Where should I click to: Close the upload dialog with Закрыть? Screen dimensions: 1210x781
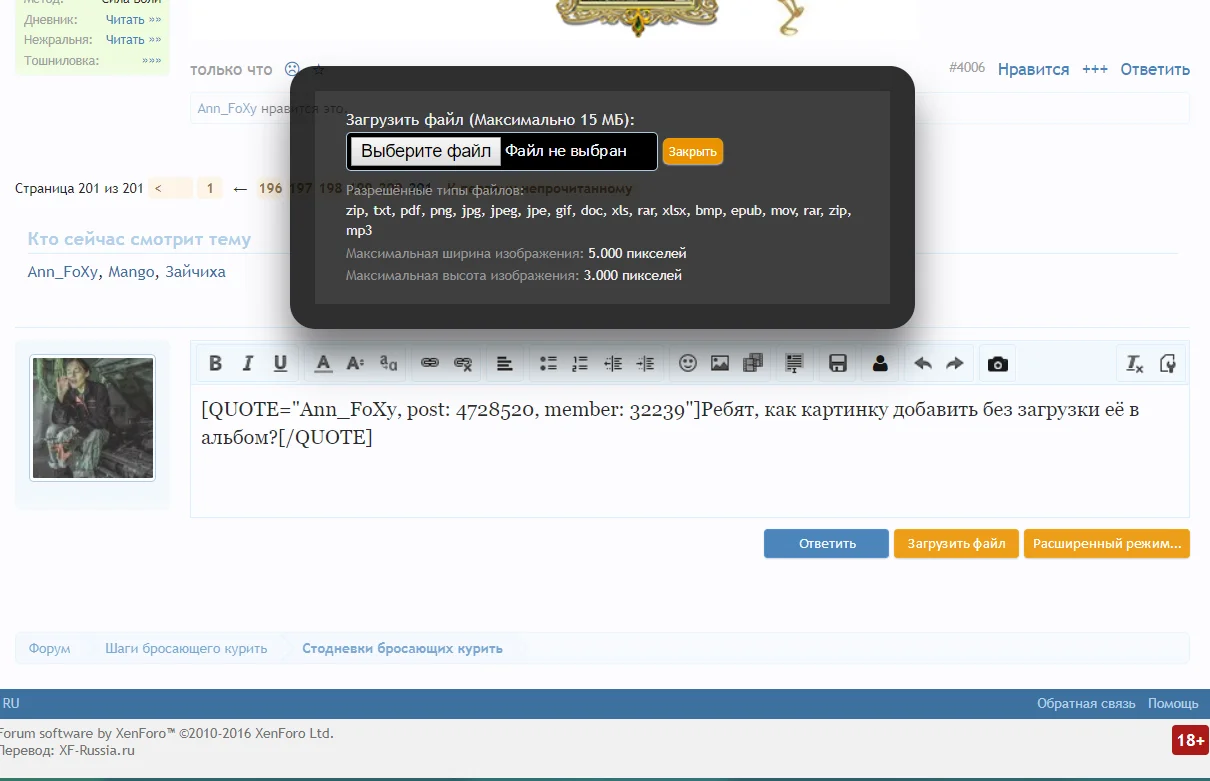[x=692, y=151]
